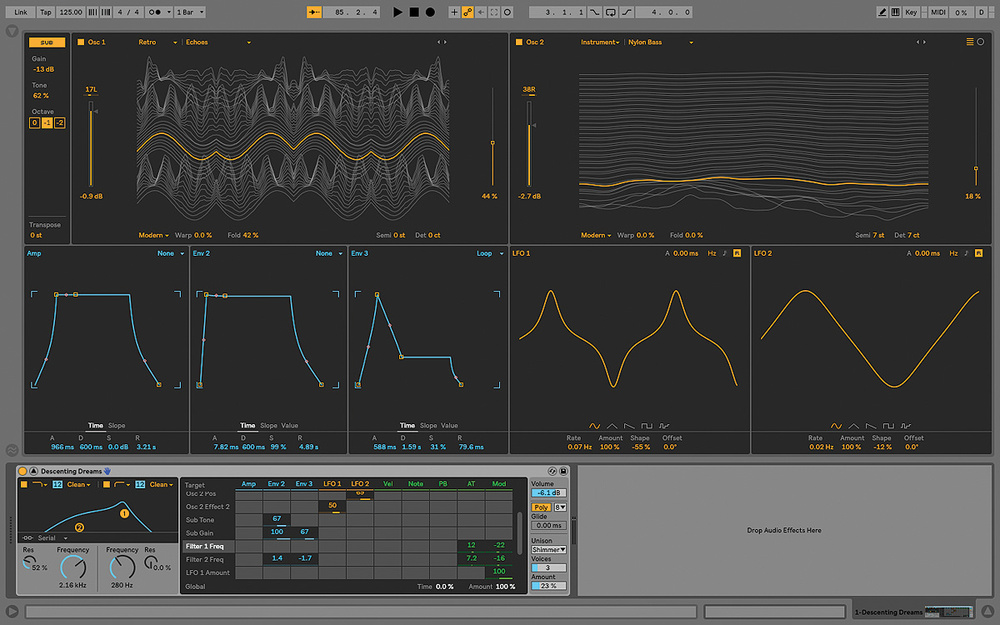
Task: Switch LFO 1 to tempo-synced note mode
Action: click(x=724, y=254)
